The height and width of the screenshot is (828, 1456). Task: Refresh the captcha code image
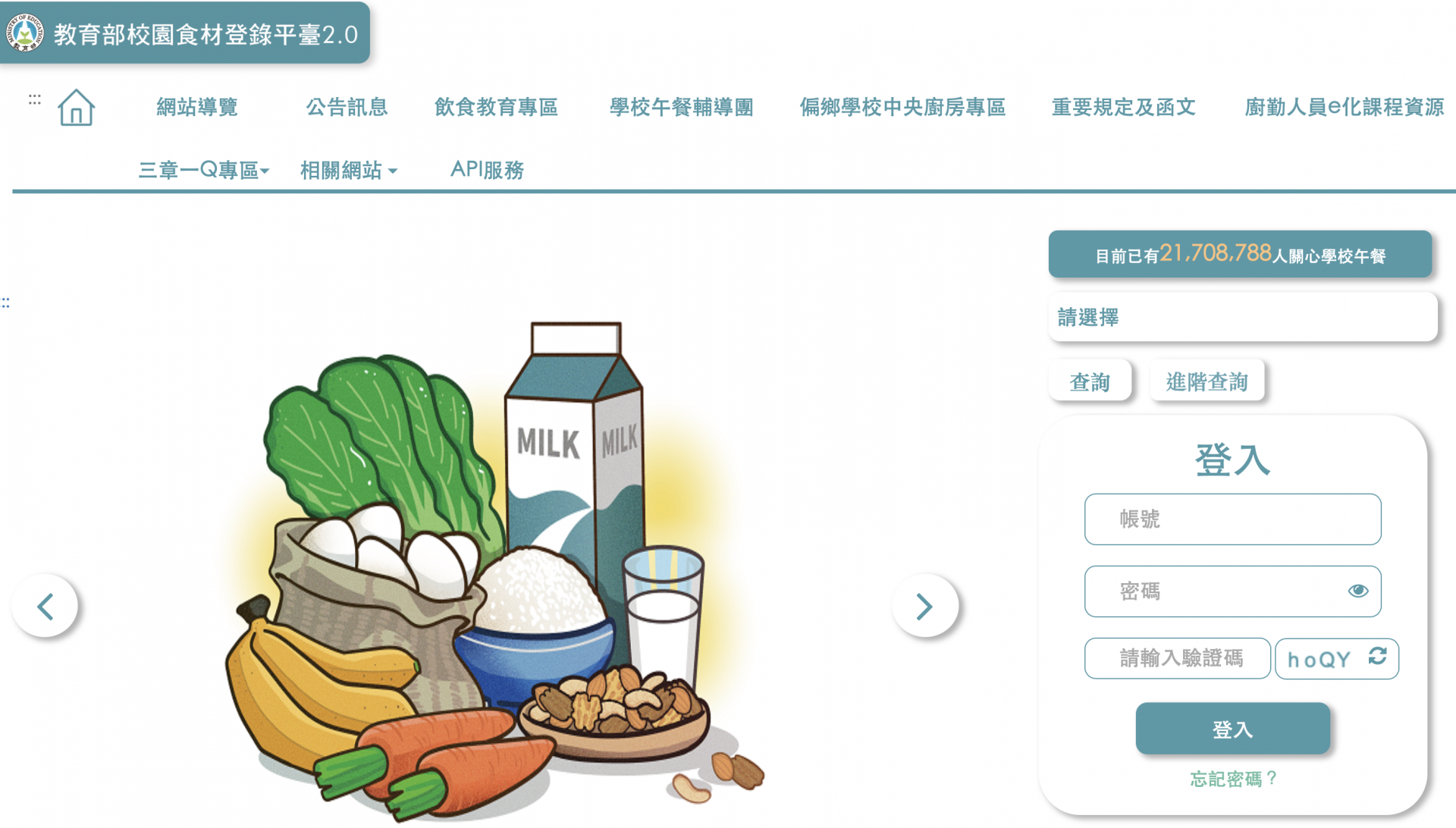tap(1377, 657)
